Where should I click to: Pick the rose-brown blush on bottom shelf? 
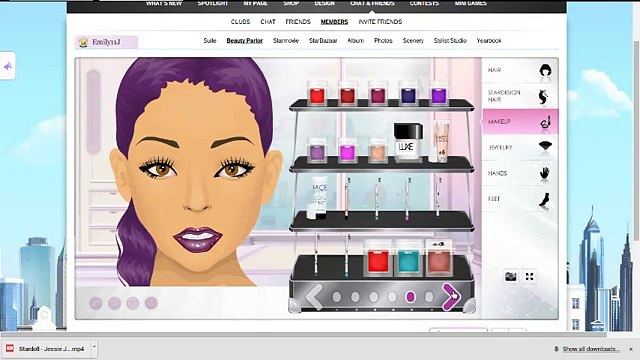point(439,257)
